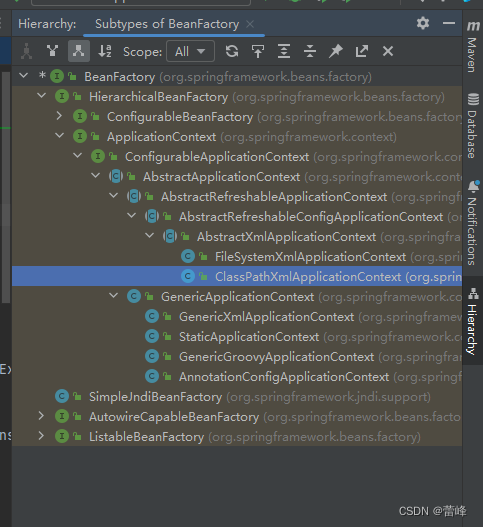The height and width of the screenshot is (527, 483).
Task: Click the ApplicationContext interface icon
Action: [80, 136]
